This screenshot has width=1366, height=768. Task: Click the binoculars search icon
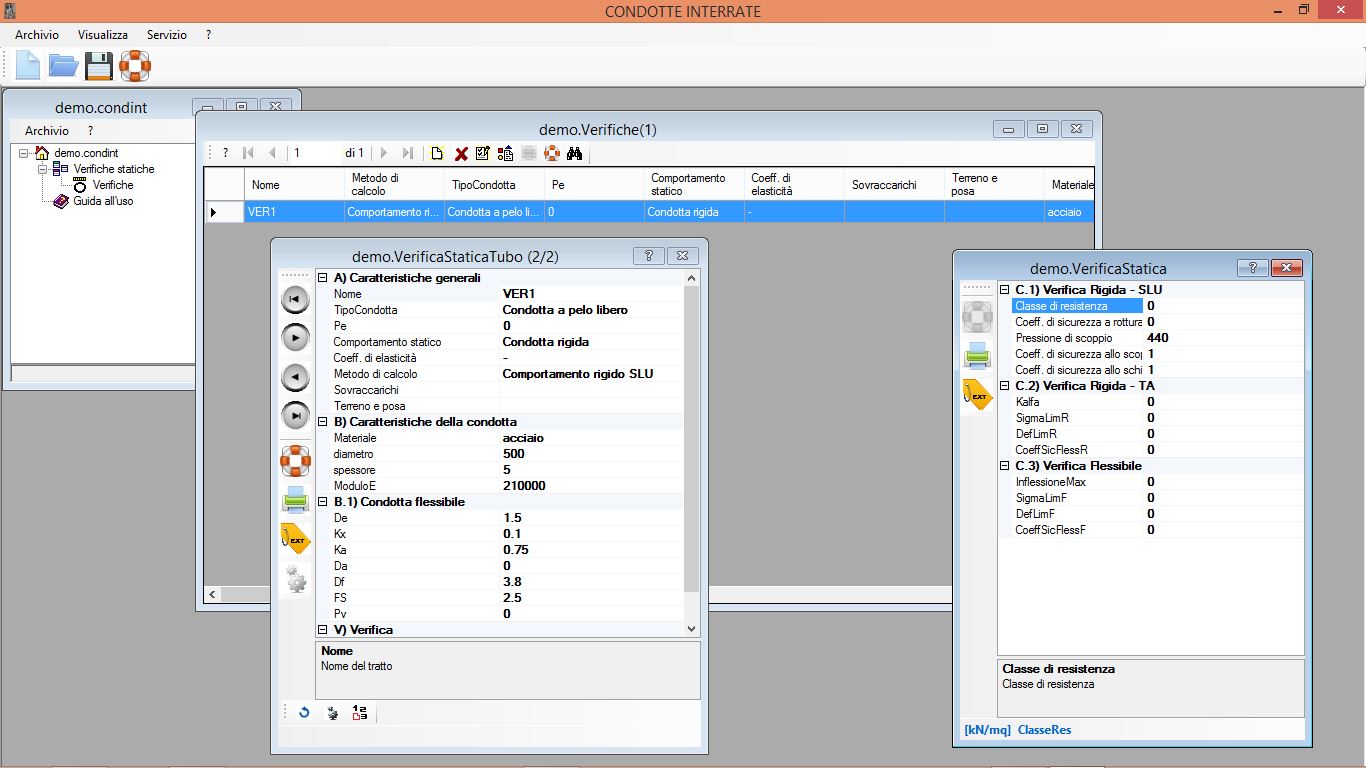(574, 153)
